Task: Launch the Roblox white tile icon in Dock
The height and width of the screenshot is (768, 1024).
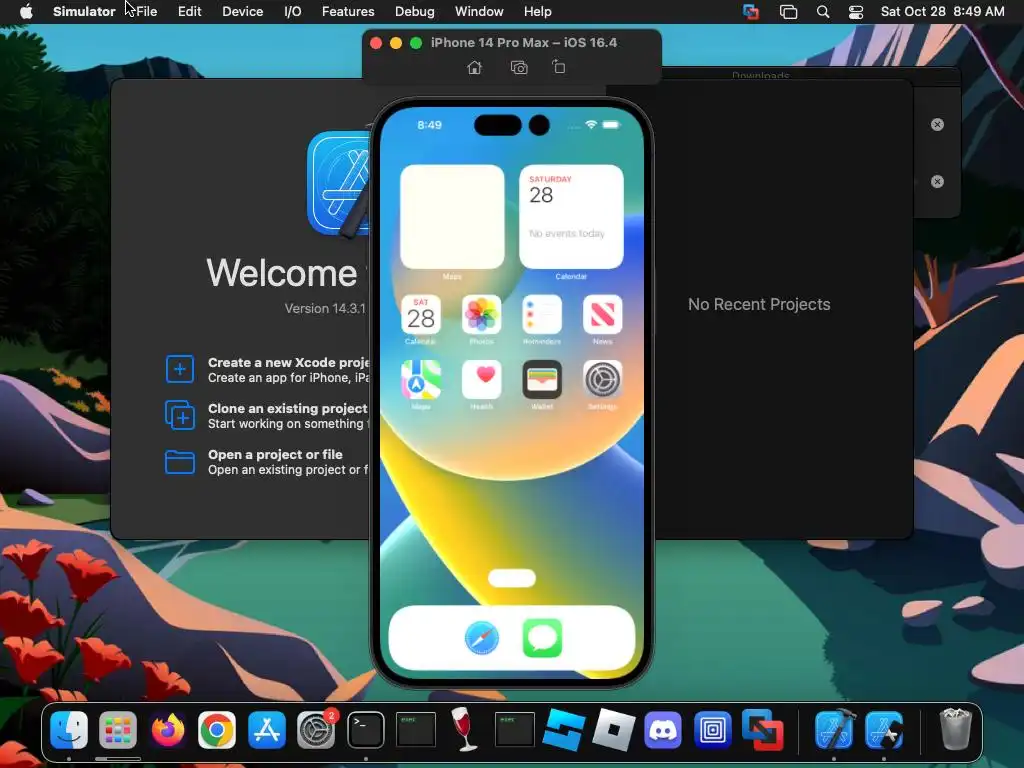Action: click(613, 729)
